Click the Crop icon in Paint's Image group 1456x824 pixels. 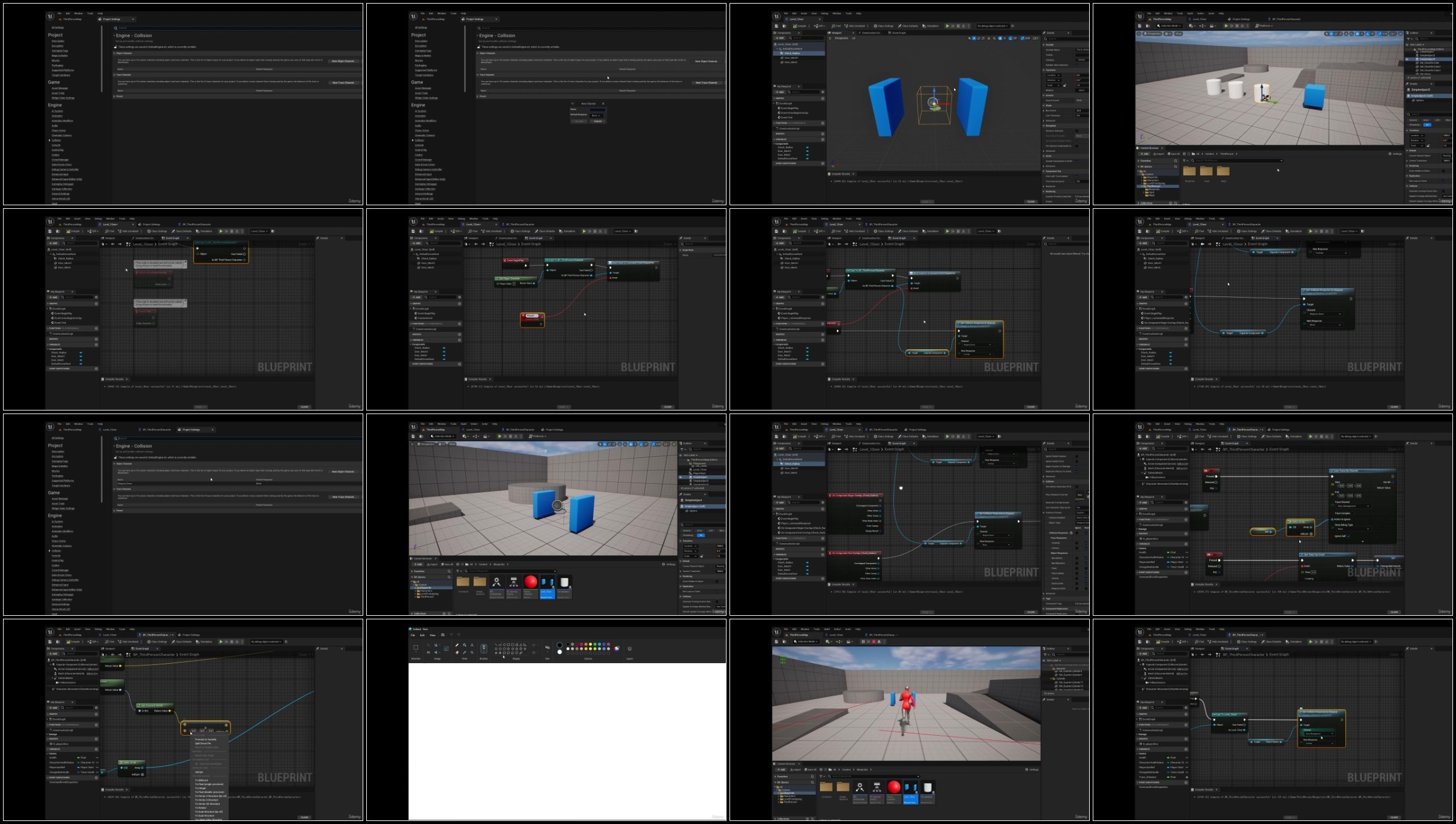tap(428, 645)
